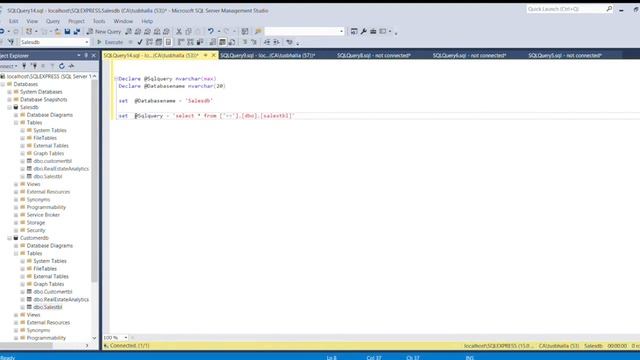
Task: Open the Toolbox icon beside the wrench
Action: tap(373, 31)
